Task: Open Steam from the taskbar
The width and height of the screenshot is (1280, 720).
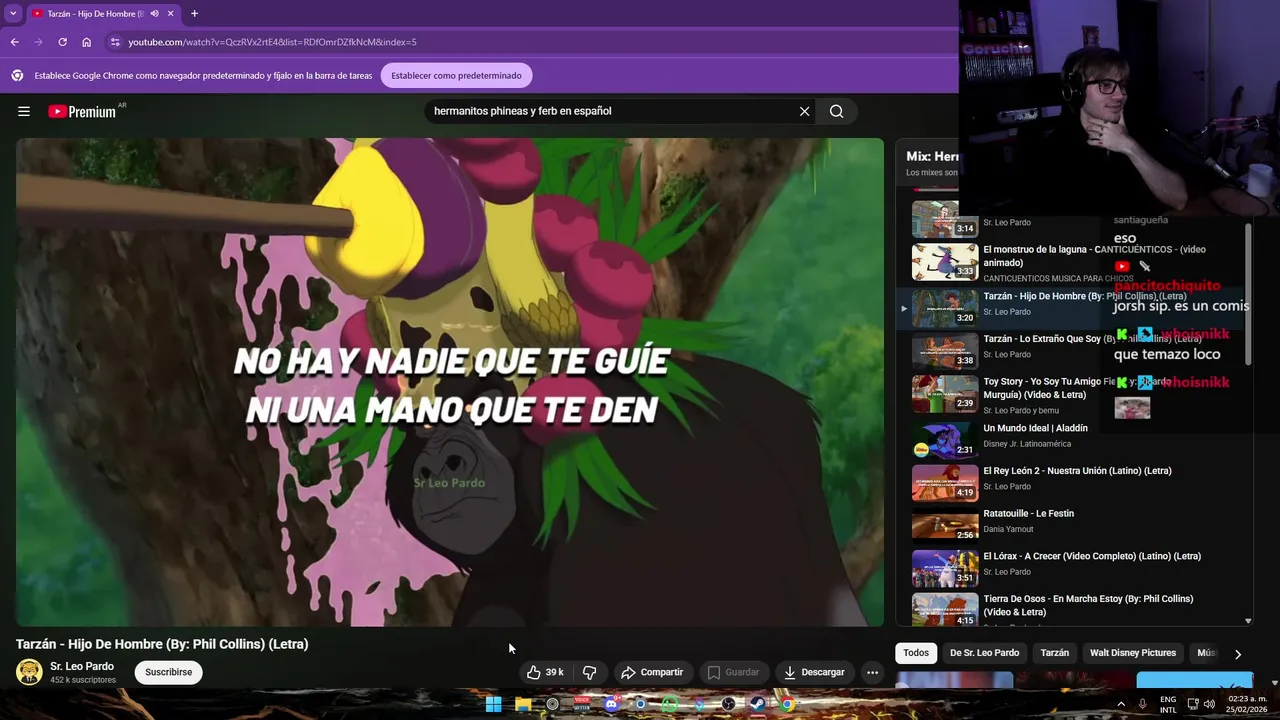Action: pyautogui.click(x=758, y=704)
